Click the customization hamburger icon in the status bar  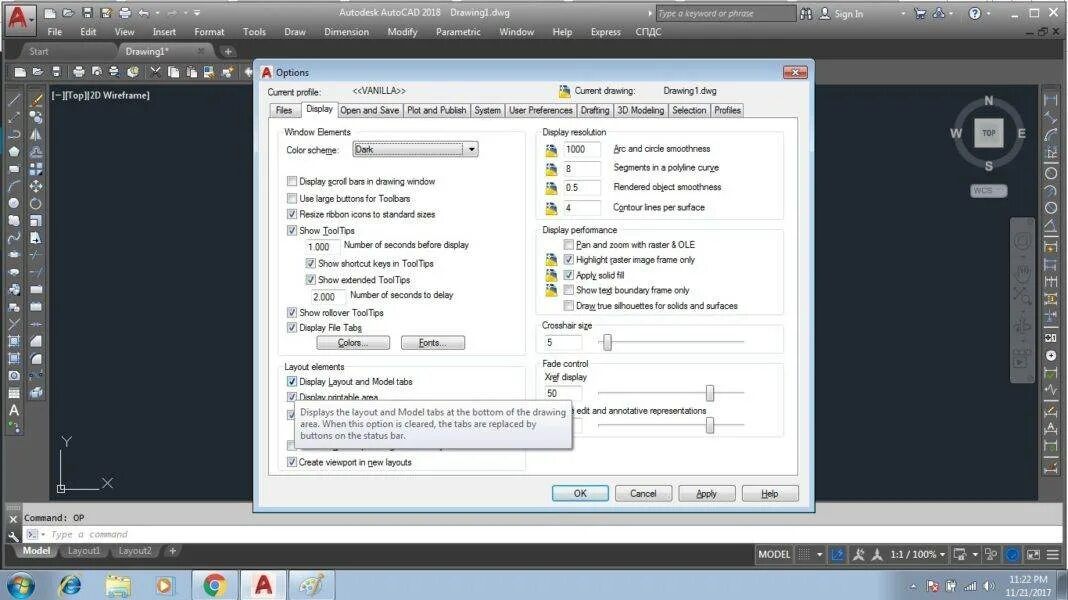point(1053,554)
